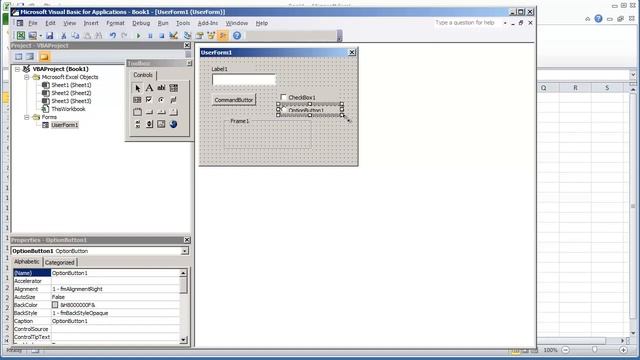Collapse the Forms folder node

27,117
